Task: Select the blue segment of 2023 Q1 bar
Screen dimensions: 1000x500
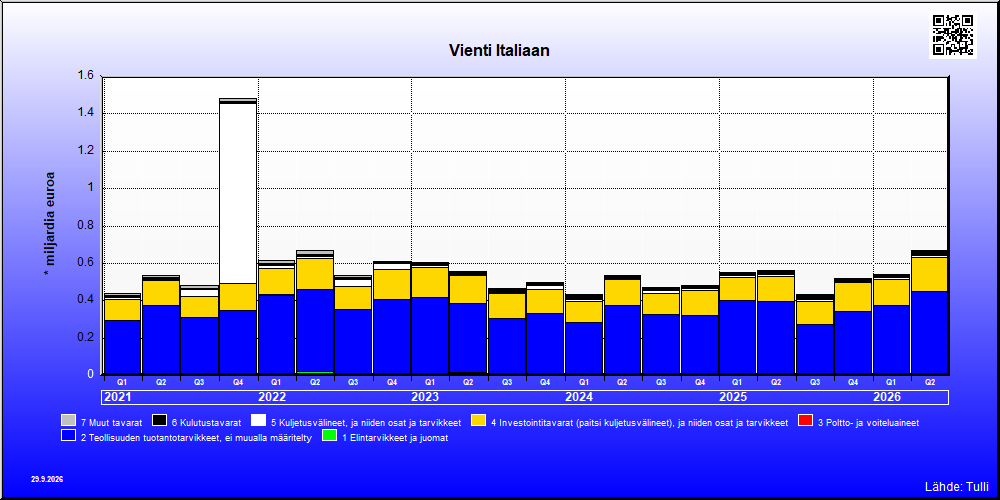Action: (430, 335)
